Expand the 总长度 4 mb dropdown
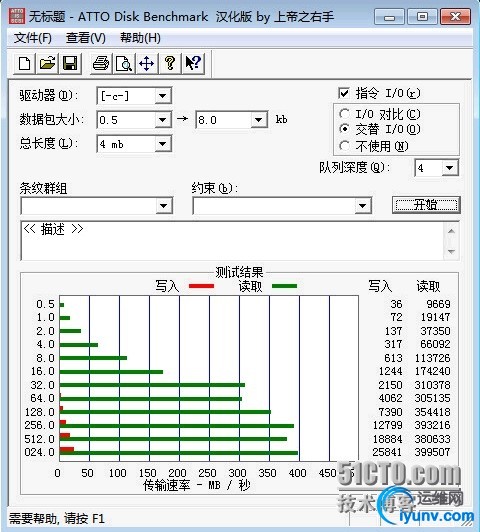The height and width of the screenshot is (532, 480). pos(162,144)
